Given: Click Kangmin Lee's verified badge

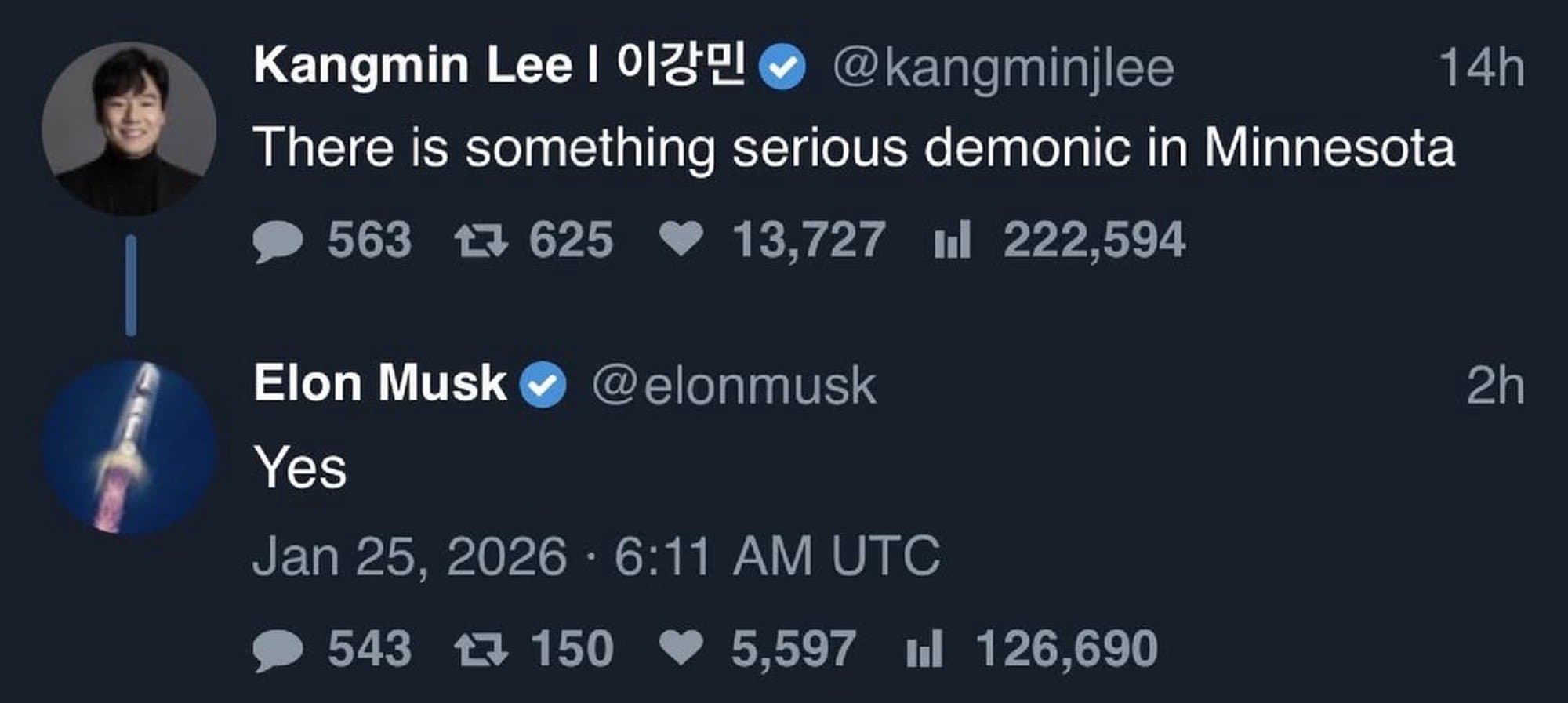Looking at the screenshot, I should [x=782, y=67].
